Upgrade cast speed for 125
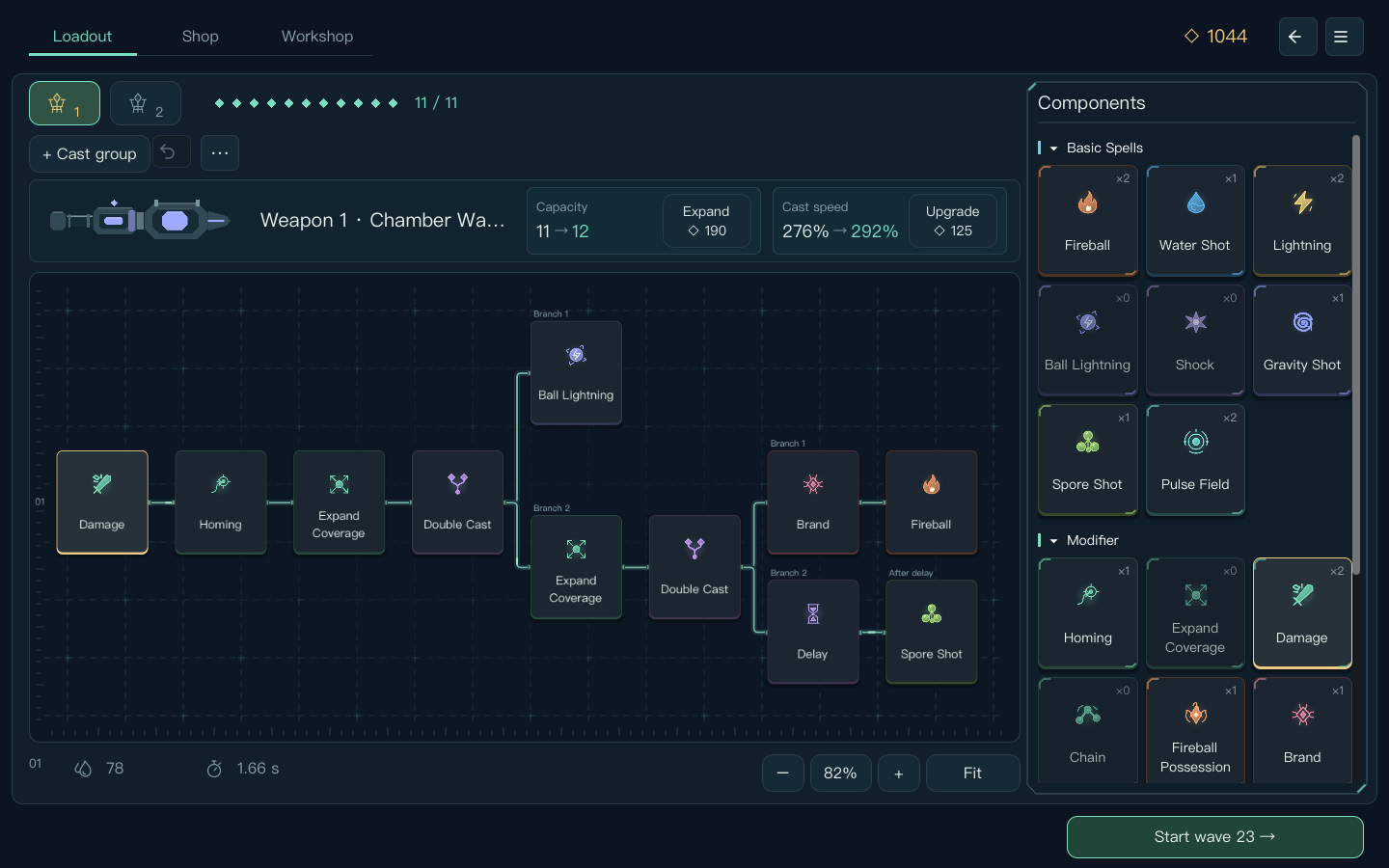This screenshot has width=1389, height=868. coord(953,221)
